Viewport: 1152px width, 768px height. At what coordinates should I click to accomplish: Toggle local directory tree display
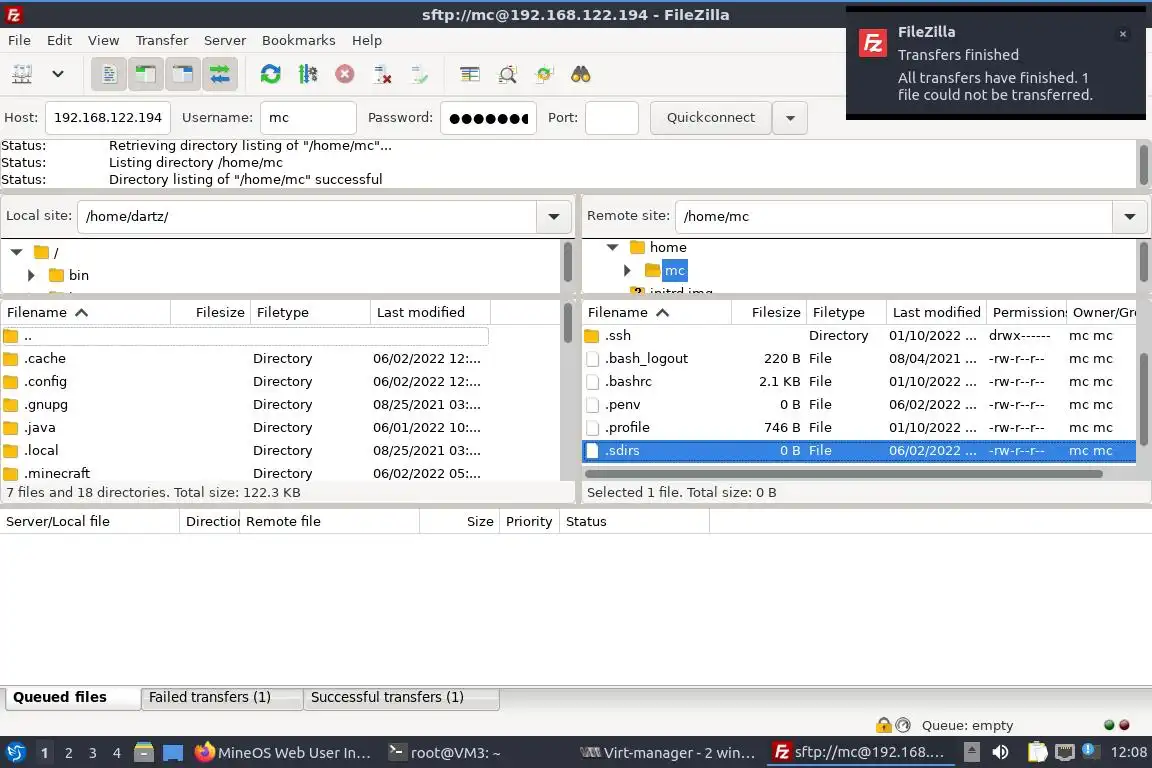pyautogui.click(x=145, y=74)
